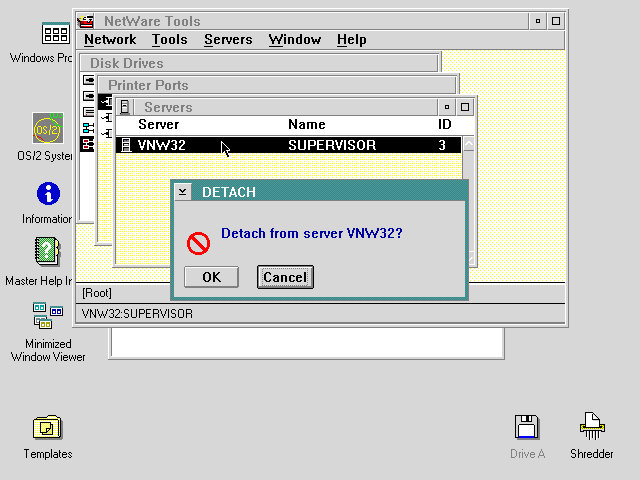This screenshot has height=480, width=640.
Task: Confirm detach by clicking OK
Action: [211, 277]
